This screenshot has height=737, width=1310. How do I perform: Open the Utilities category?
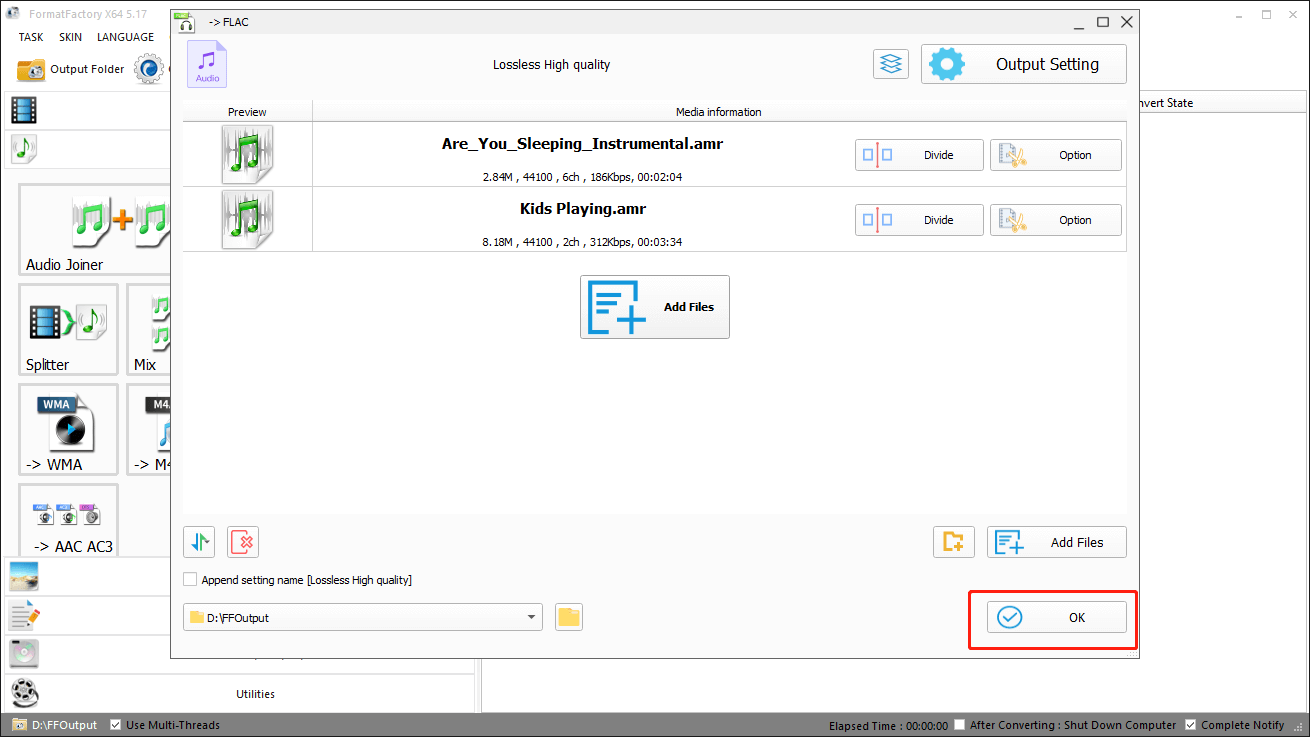[x=240, y=693]
